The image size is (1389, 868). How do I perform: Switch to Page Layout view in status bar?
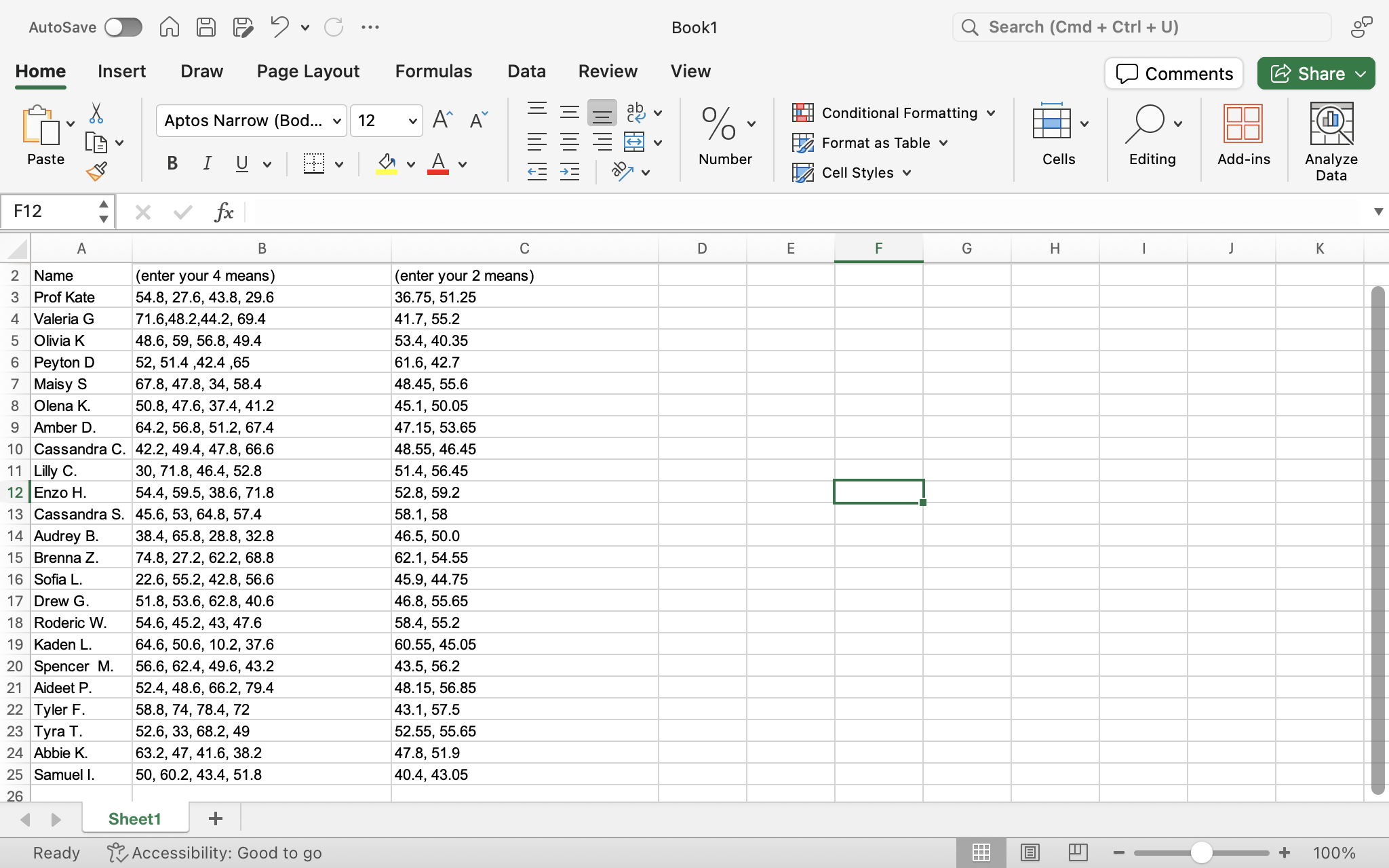[x=1032, y=852]
